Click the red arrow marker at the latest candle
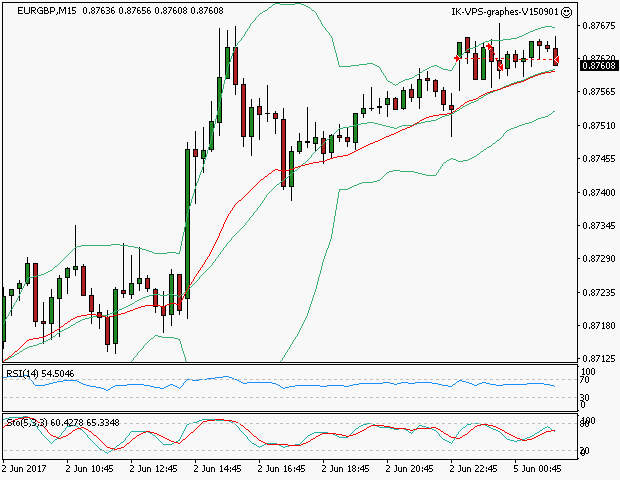Screen dimensions: 620x480 point(556,62)
